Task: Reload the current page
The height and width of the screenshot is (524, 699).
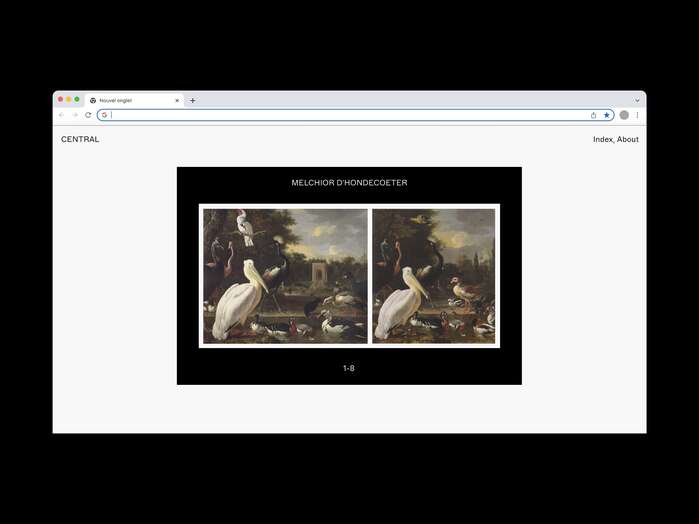Action: coord(88,115)
